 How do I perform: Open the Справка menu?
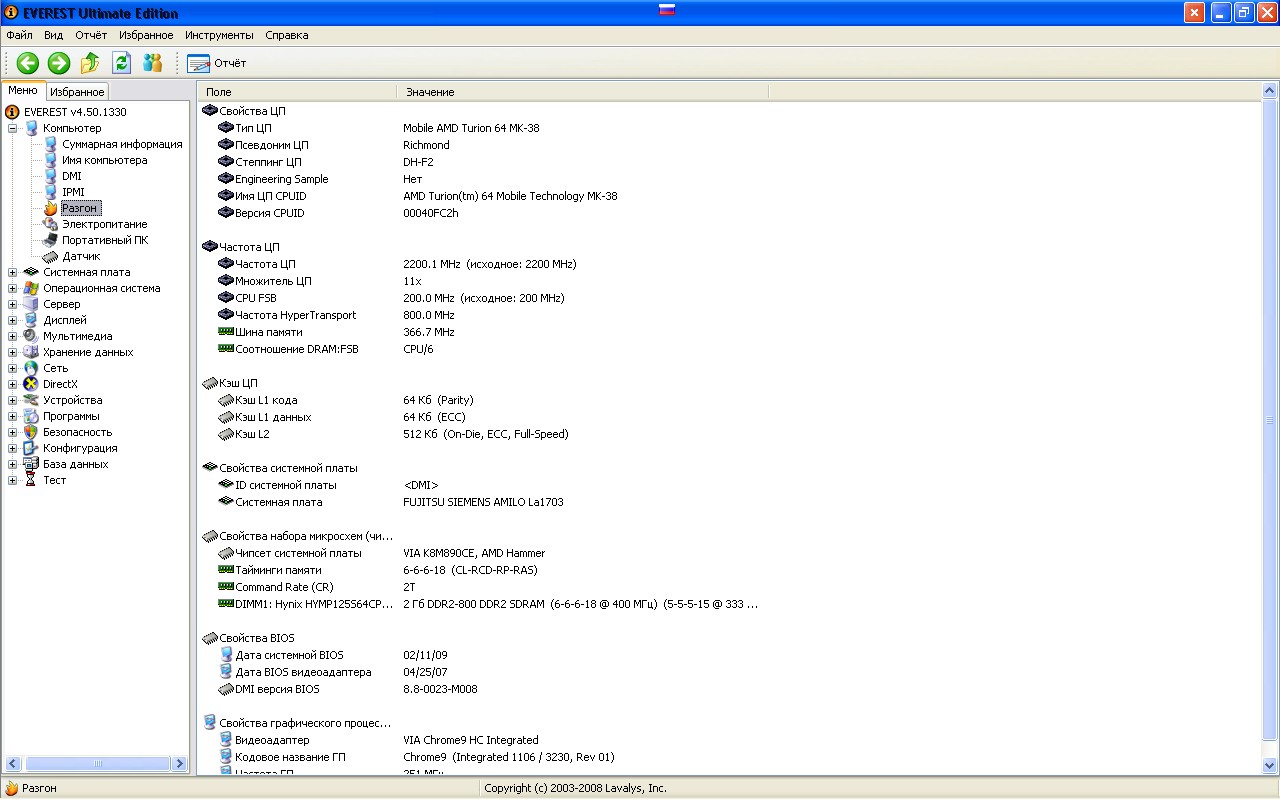tap(287, 35)
